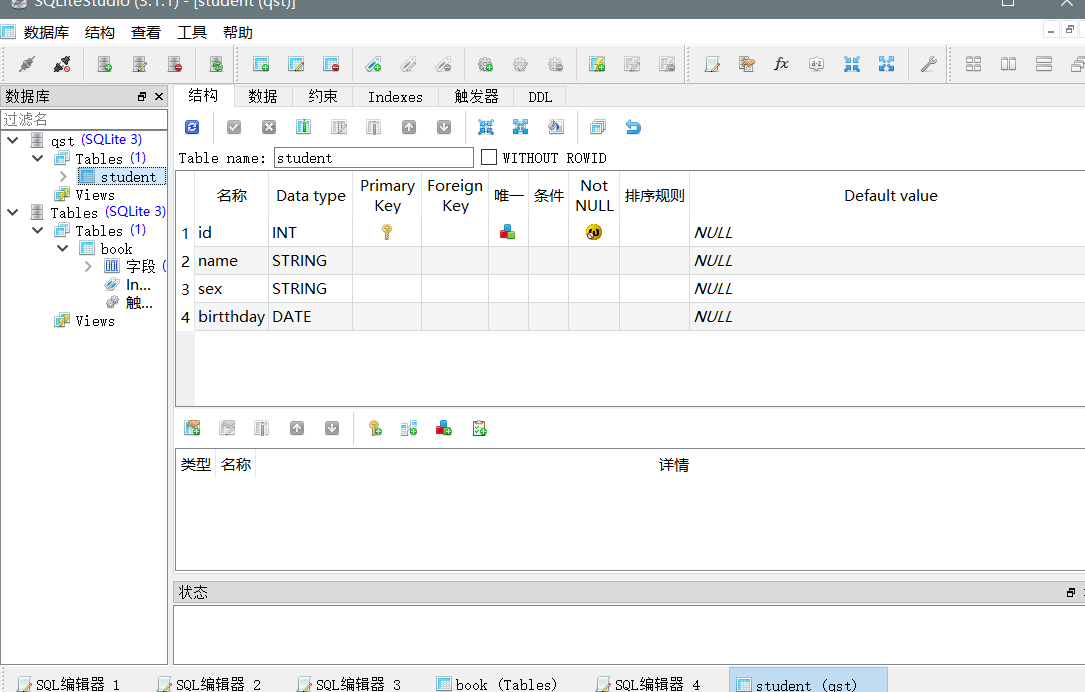Click the populate table paint bucket icon
Viewport: 1085px width, 692px height.
[556, 127]
